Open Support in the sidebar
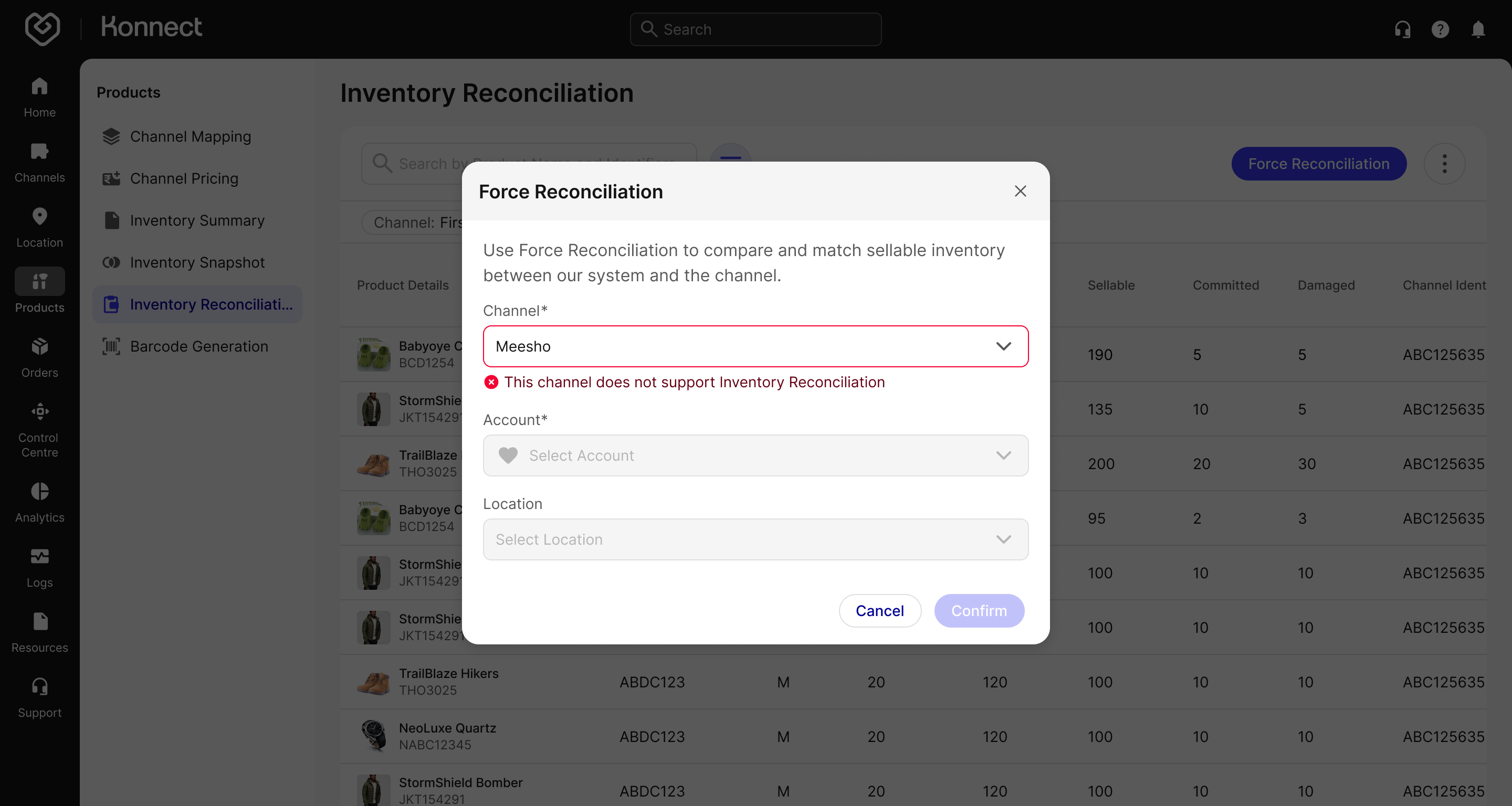The height and width of the screenshot is (806, 1512). [x=39, y=698]
